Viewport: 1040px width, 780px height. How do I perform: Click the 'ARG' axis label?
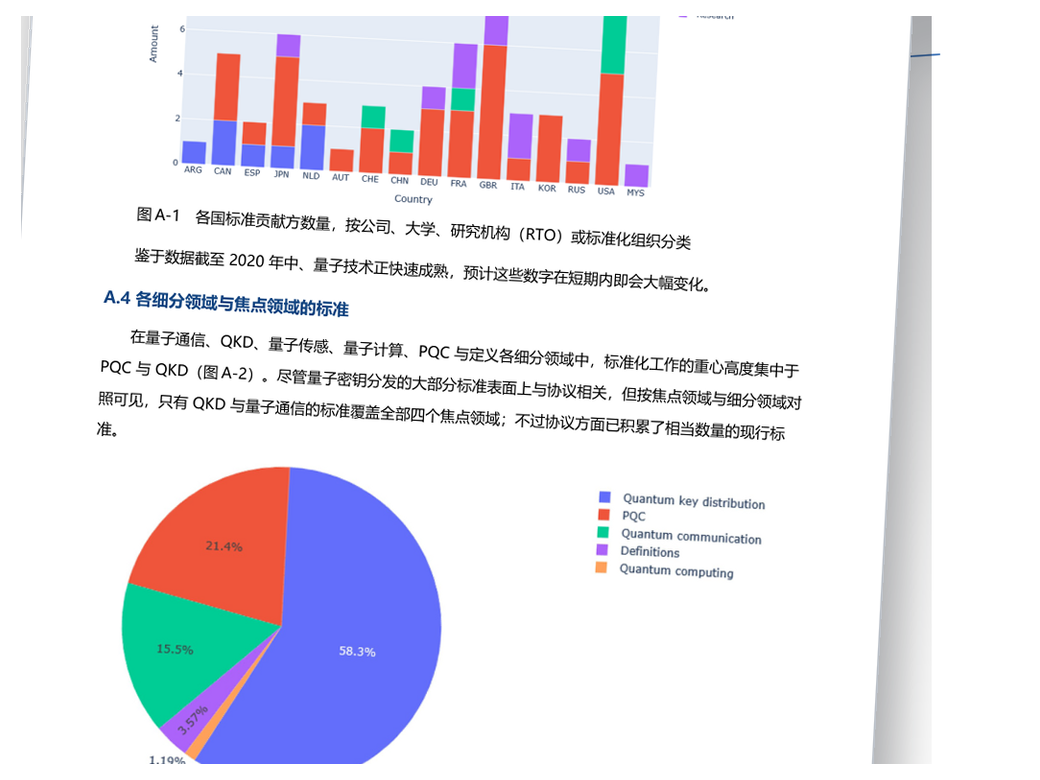(x=193, y=170)
